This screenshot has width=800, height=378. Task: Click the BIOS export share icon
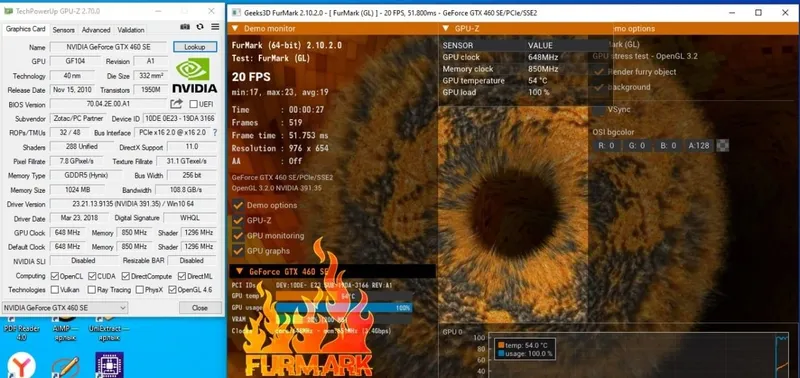(x=177, y=104)
